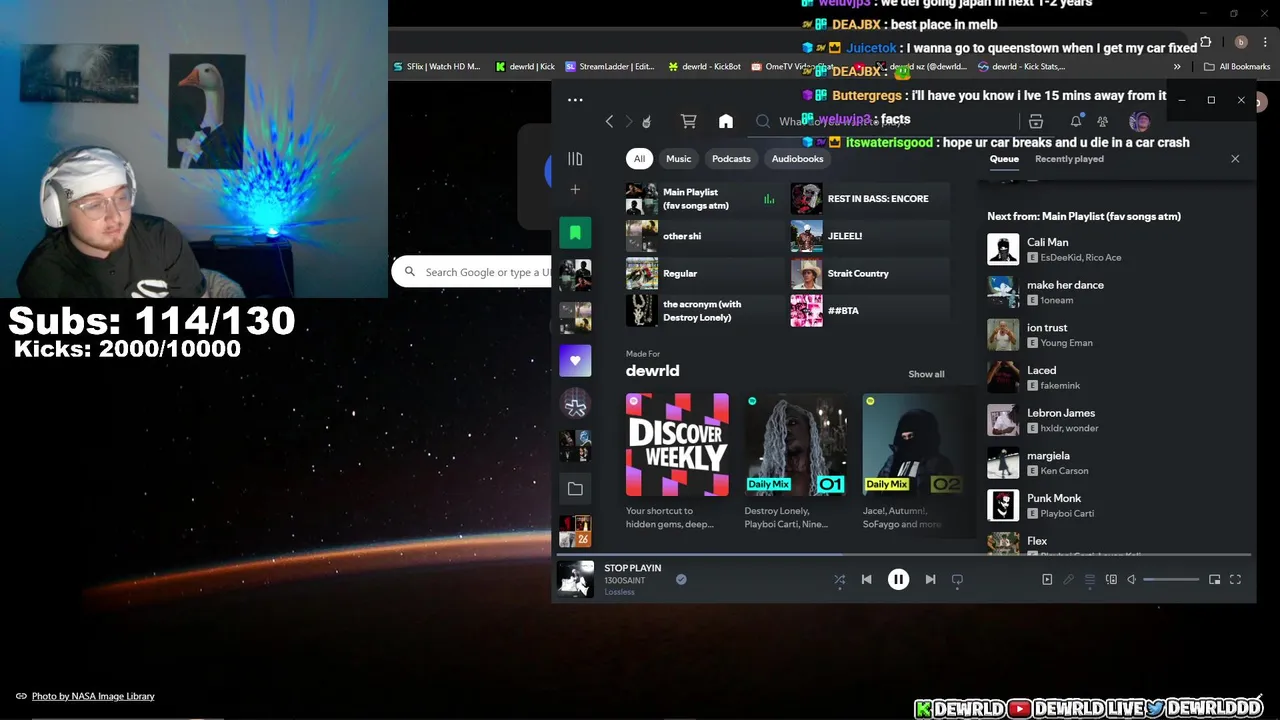Open the Spotify three-dot menu
Screen dimensions: 1280x720
[x=575, y=99]
